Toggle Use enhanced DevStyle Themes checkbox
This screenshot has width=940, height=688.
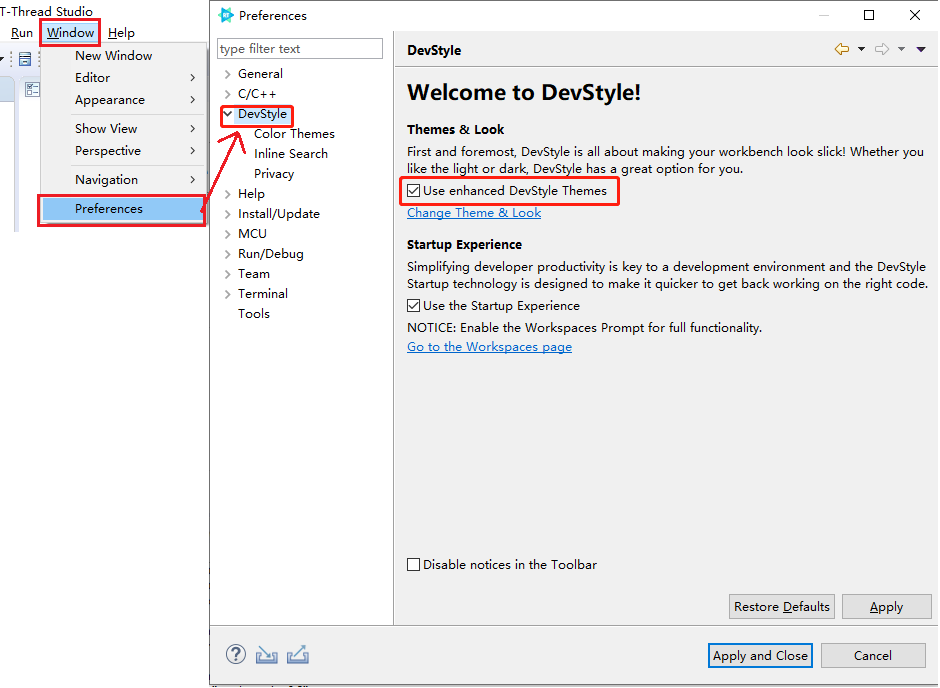tap(413, 191)
